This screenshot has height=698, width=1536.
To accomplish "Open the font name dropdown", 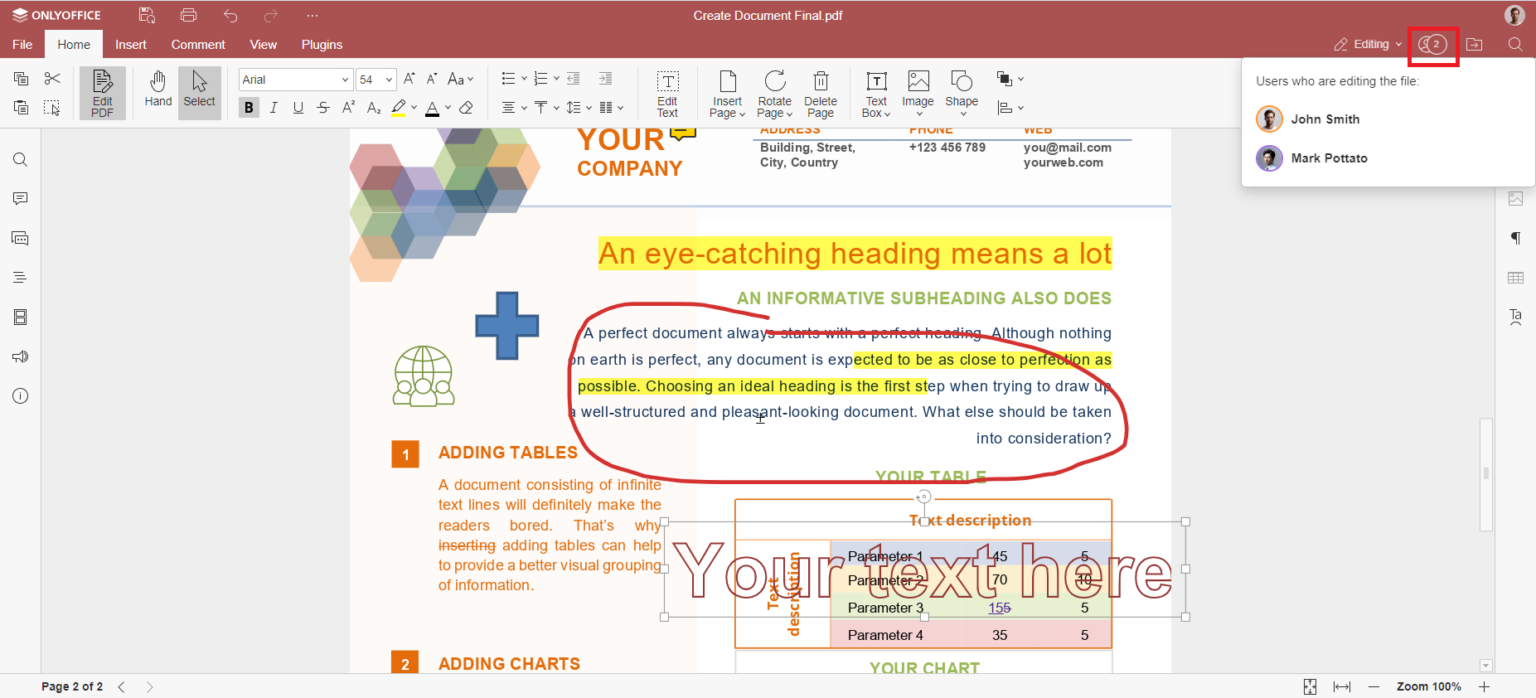I will 345,79.
